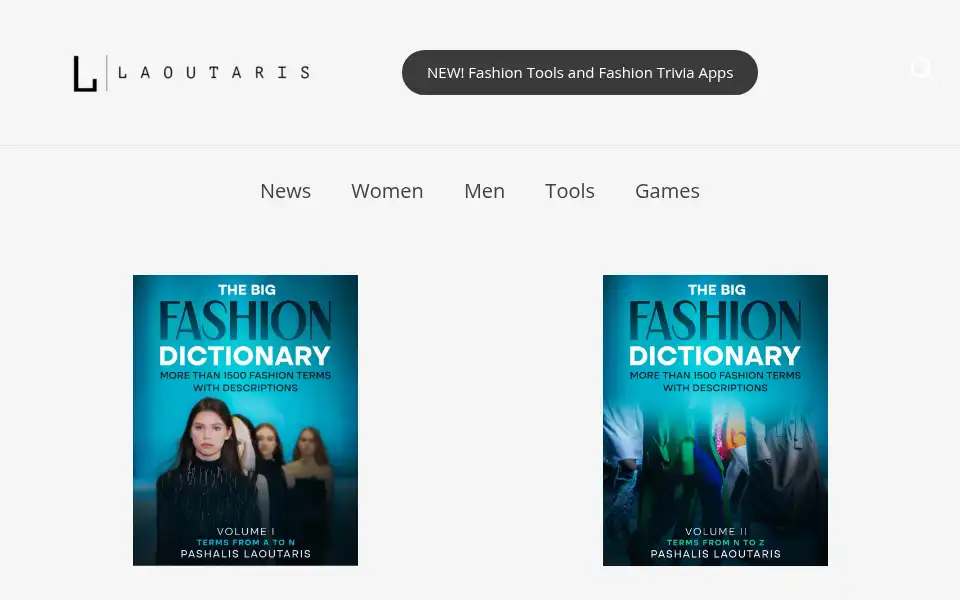Open the search magnifier icon
Viewport: 960px width, 600px height.
(x=923, y=70)
